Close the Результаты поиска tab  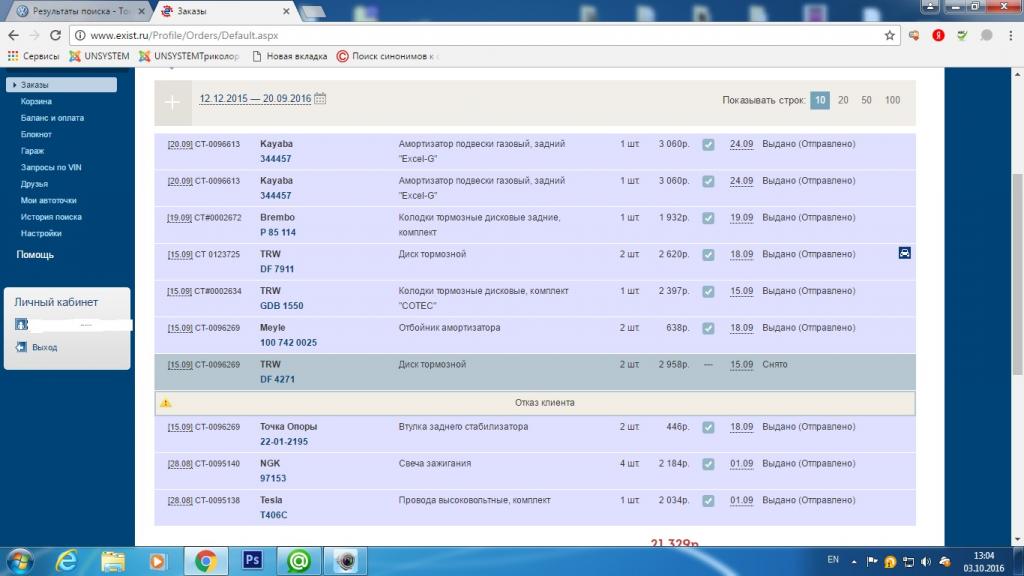point(142,11)
